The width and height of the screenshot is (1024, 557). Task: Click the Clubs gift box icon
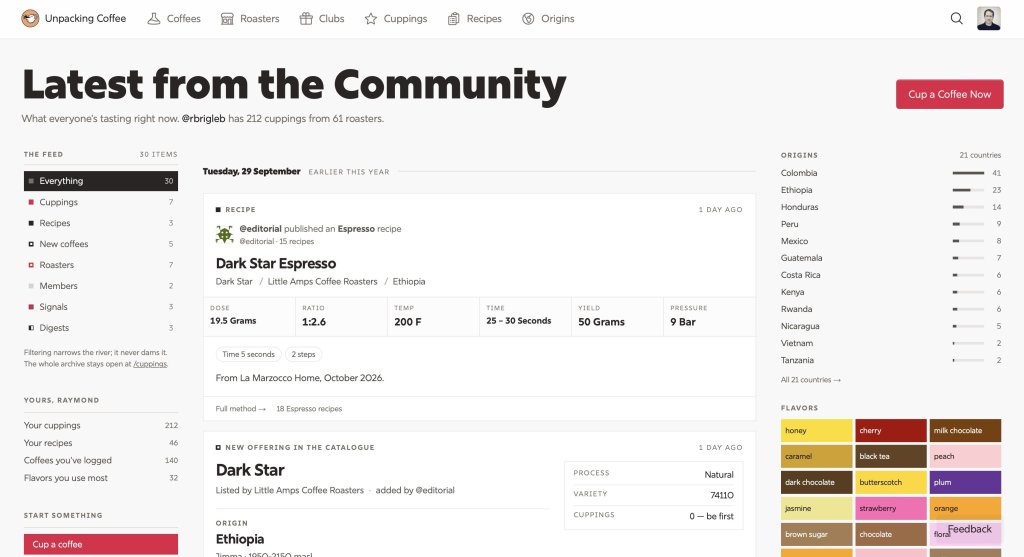pyautogui.click(x=306, y=19)
